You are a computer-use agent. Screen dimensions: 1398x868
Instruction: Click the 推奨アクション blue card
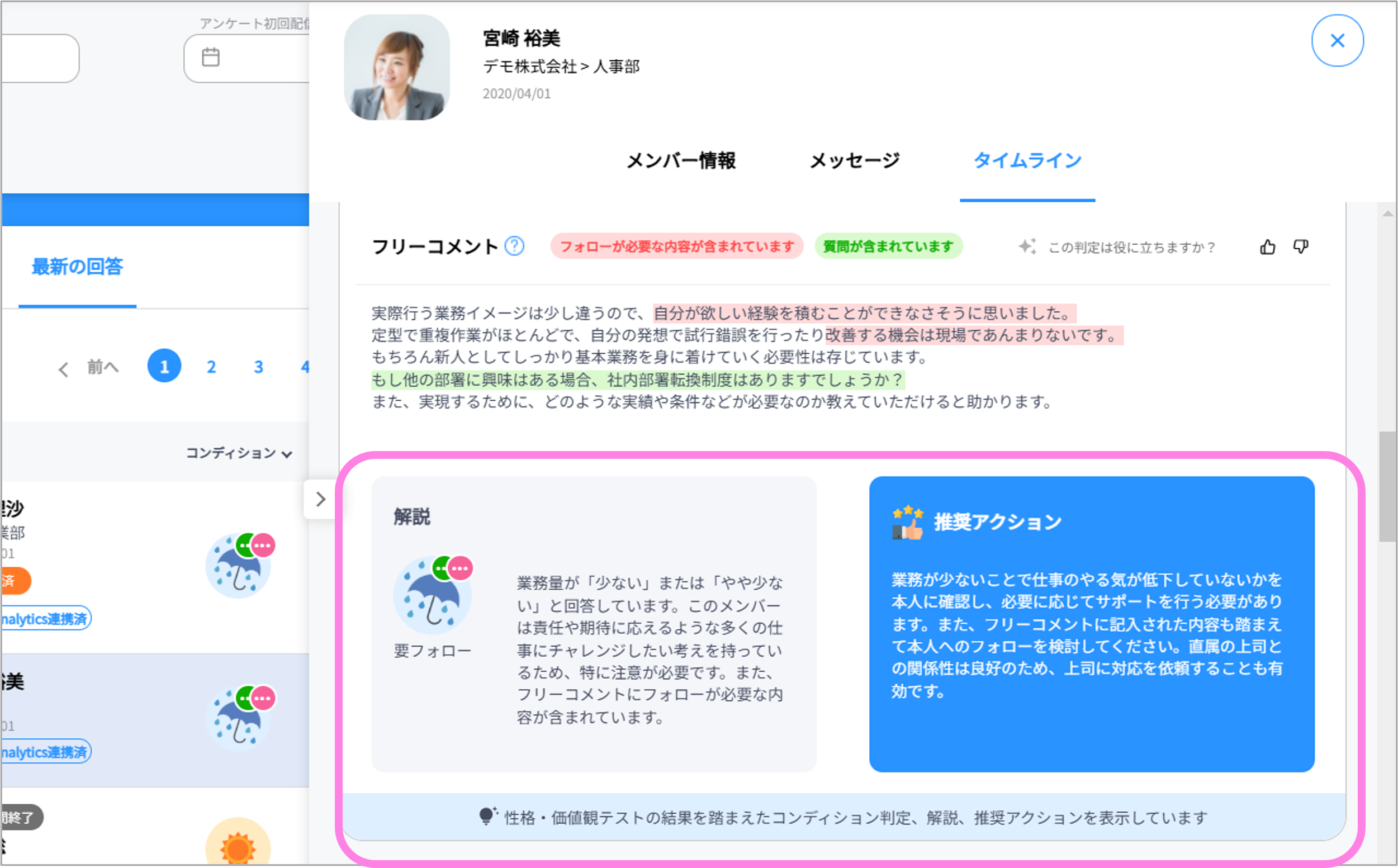click(x=1092, y=625)
